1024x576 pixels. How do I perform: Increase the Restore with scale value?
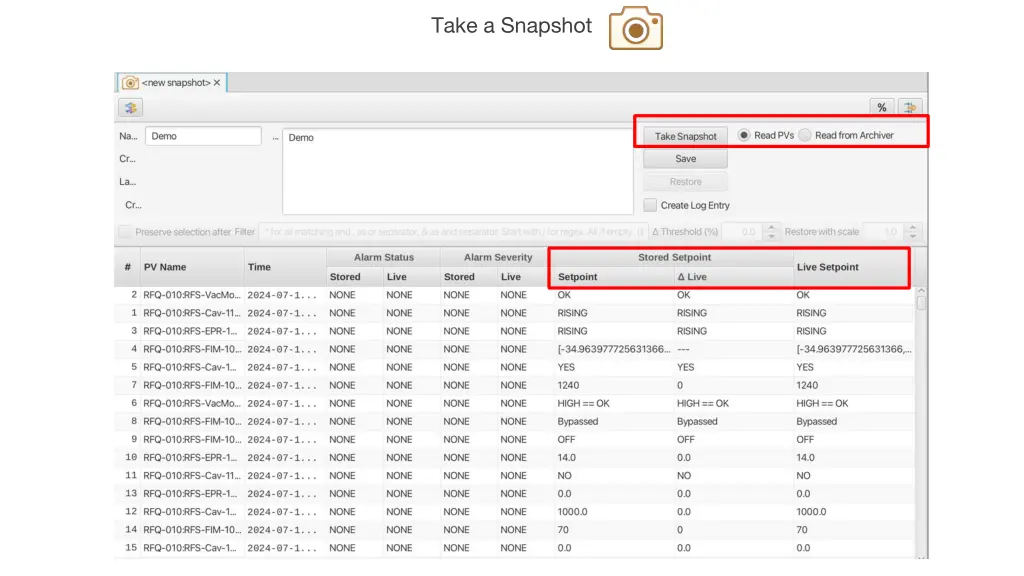(913, 227)
